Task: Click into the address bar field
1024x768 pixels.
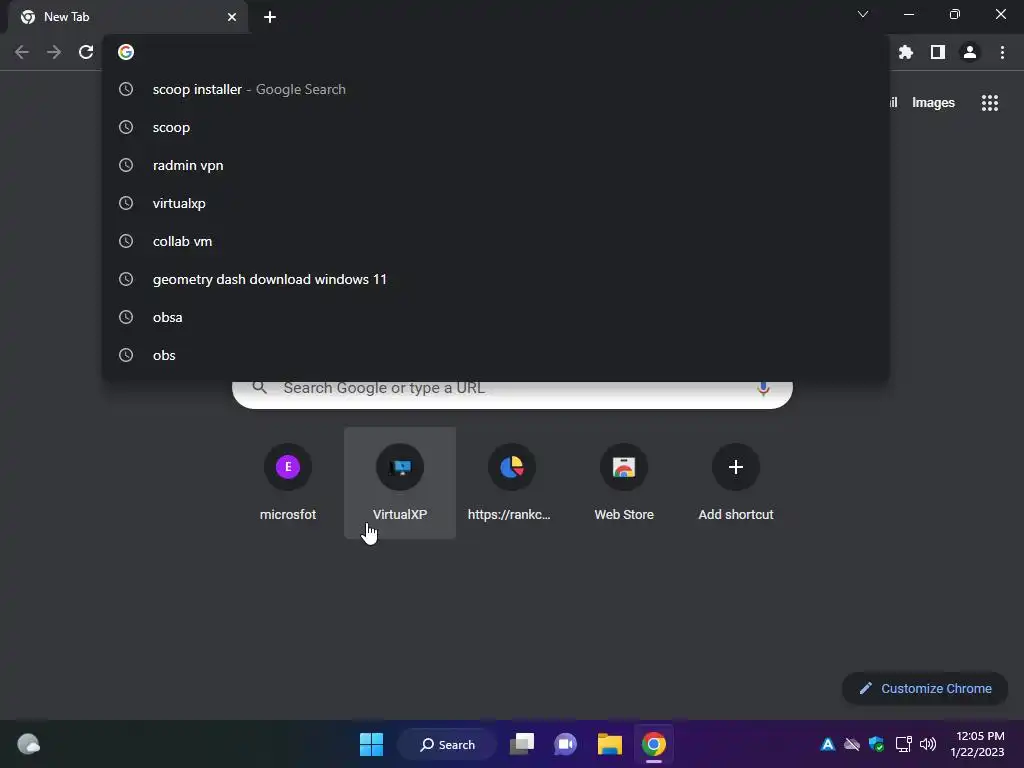Action: point(496,52)
